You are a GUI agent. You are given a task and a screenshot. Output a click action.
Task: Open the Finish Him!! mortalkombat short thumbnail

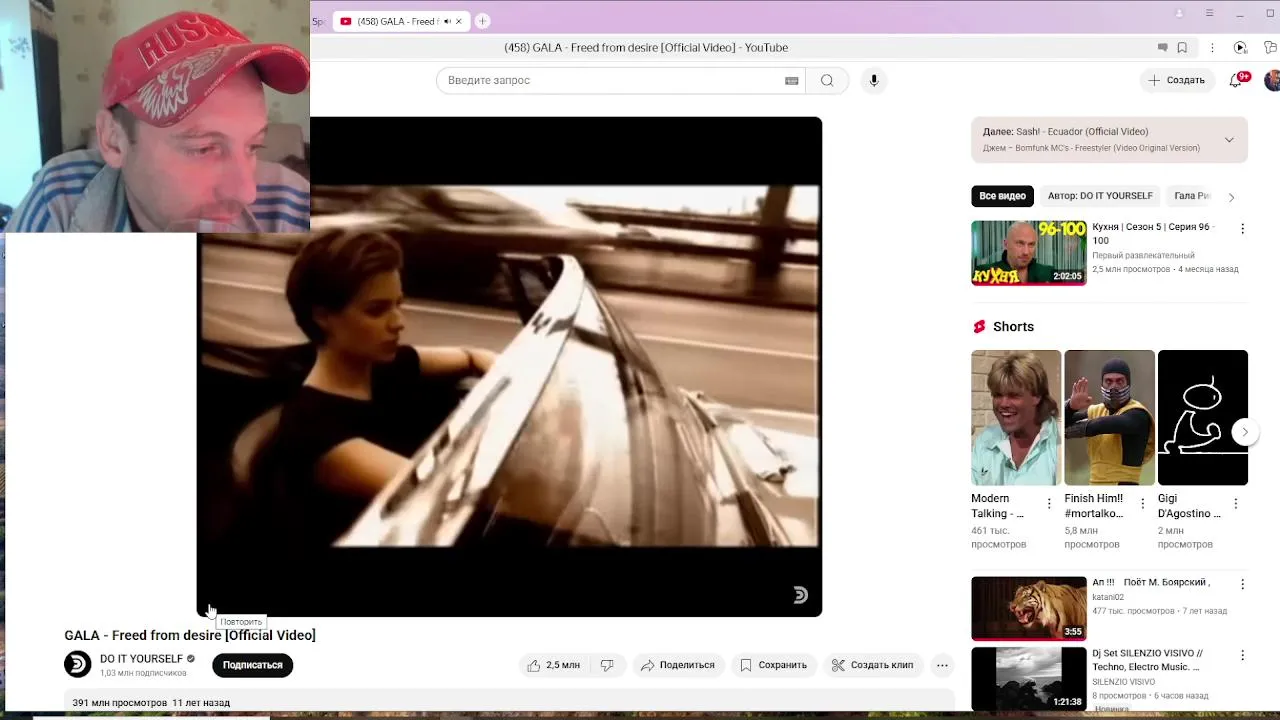click(1109, 418)
